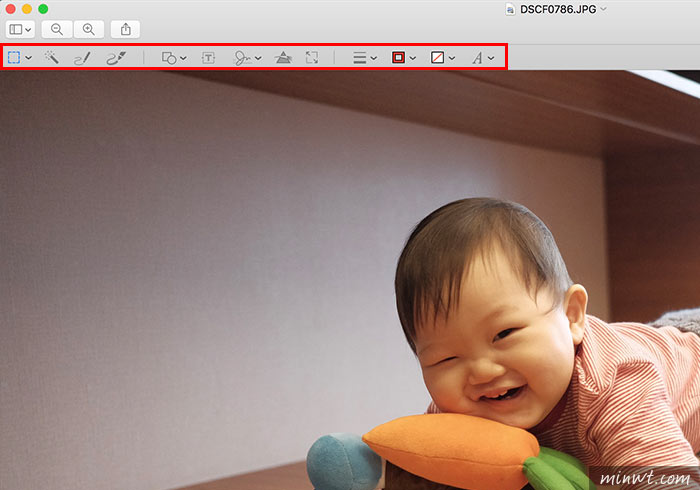Click the DSCF0786.JPG window title

click(x=558, y=9)
